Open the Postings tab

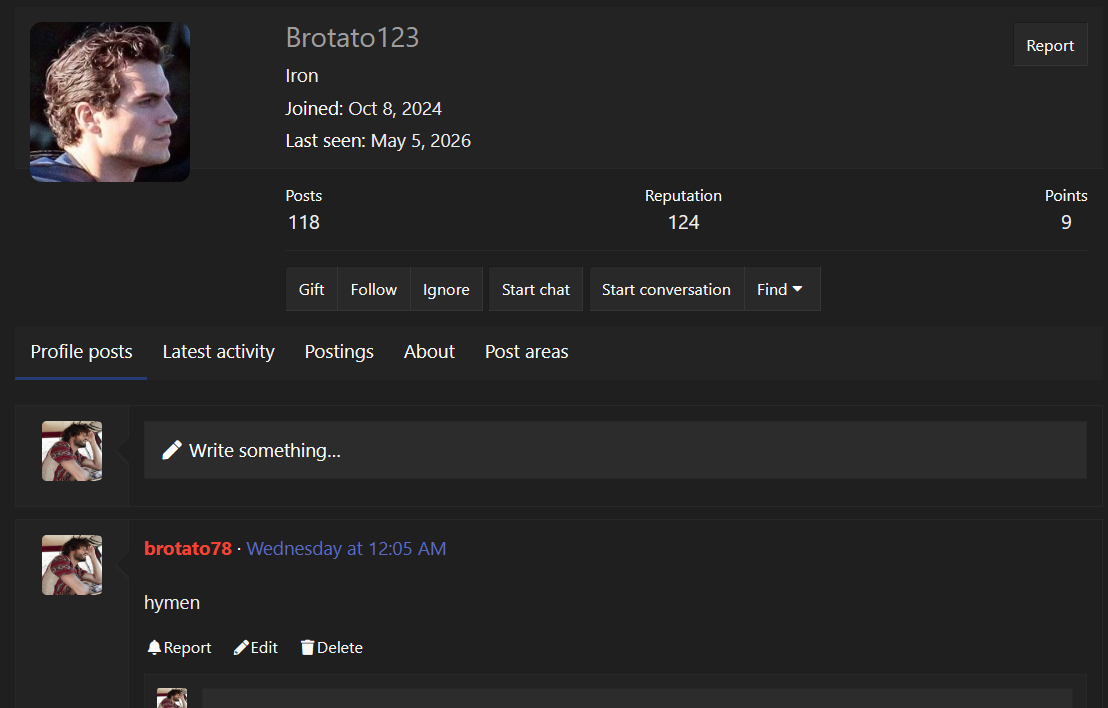[x=339, y=352]
